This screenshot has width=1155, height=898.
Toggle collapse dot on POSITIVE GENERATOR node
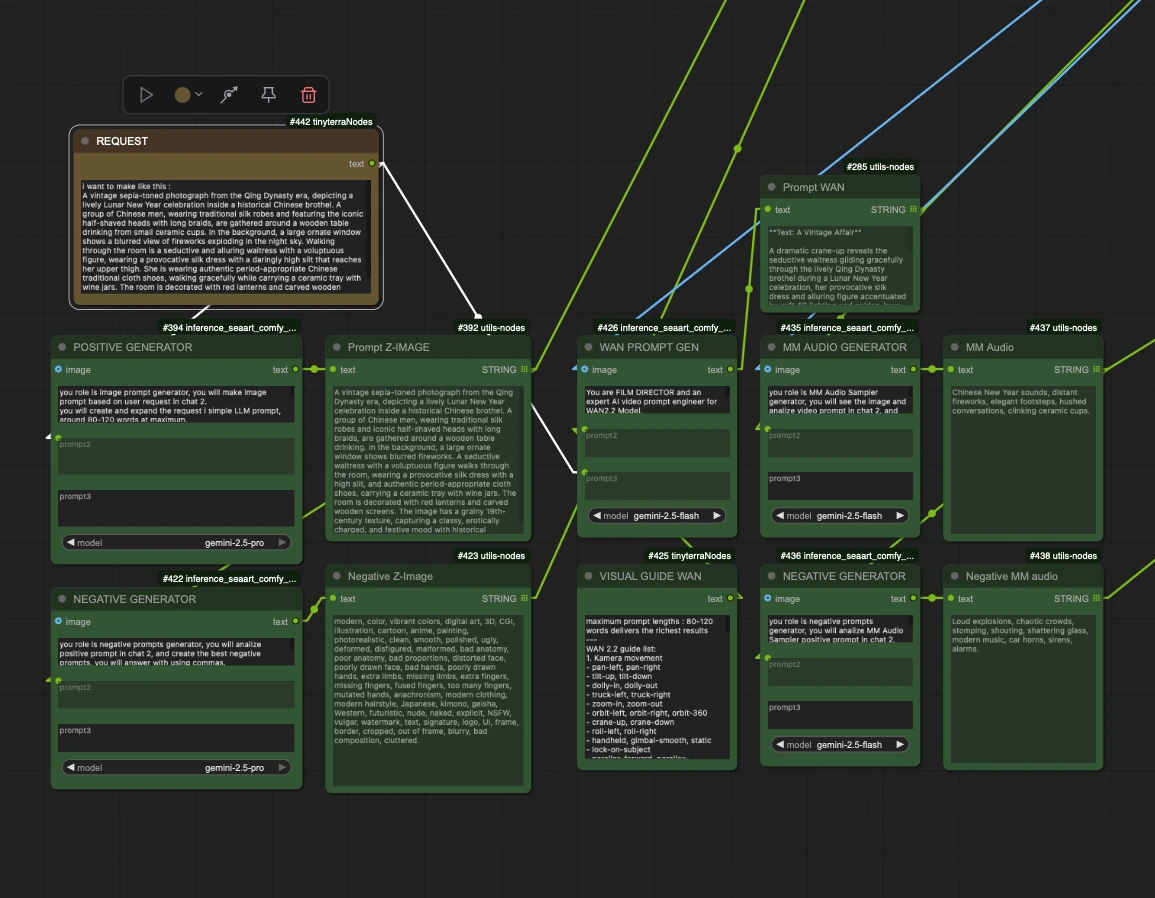point(61,347)
